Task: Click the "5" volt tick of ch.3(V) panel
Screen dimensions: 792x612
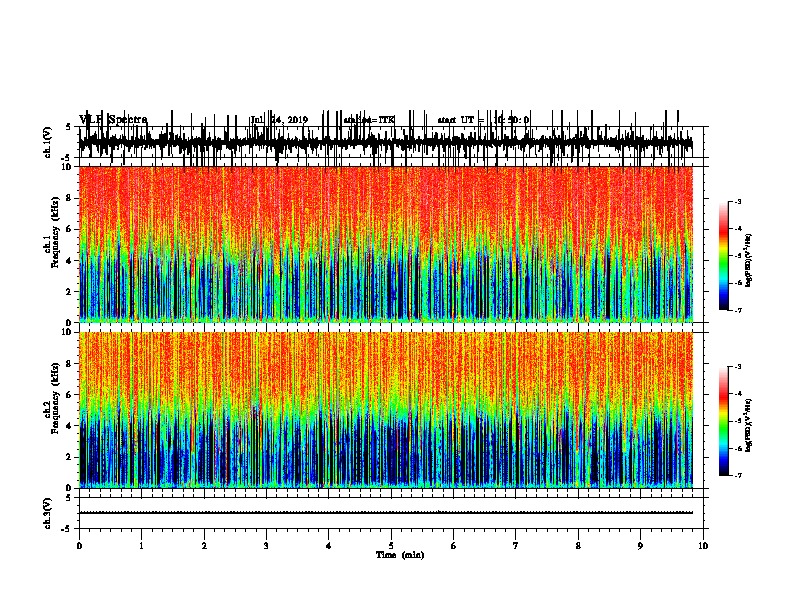Action: point(69,498)
